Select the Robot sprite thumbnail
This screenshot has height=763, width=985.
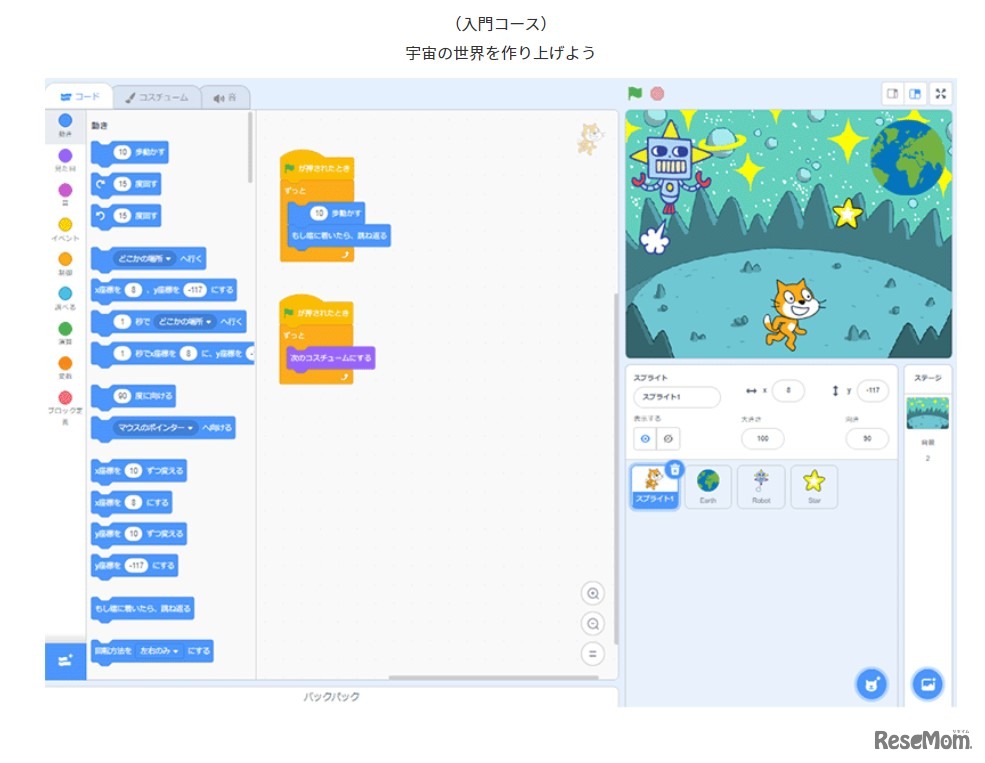click(761, 487)
